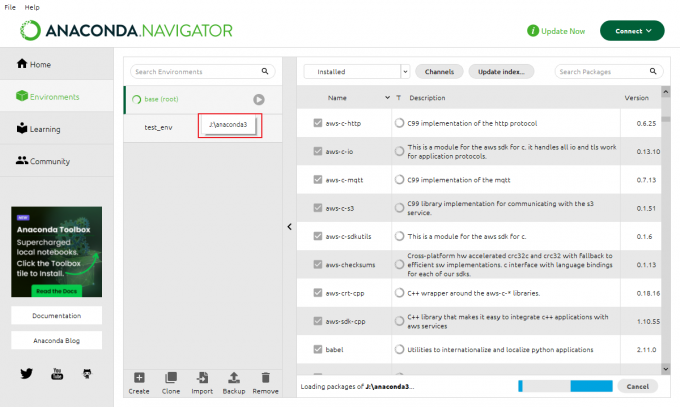
Task: Click the package list vertical scrollbar thumb
Action: click(x=666, y=119)
